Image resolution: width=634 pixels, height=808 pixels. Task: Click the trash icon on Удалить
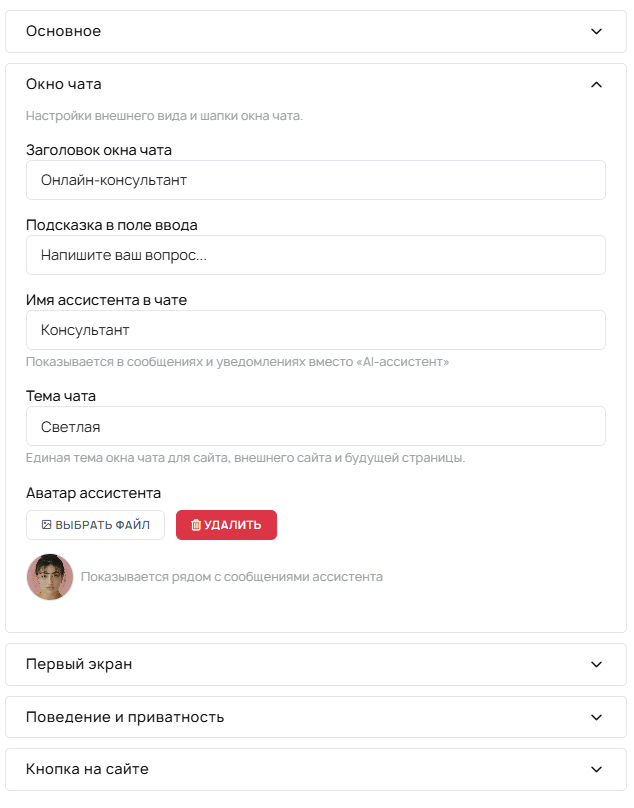[x=196, y=525]
